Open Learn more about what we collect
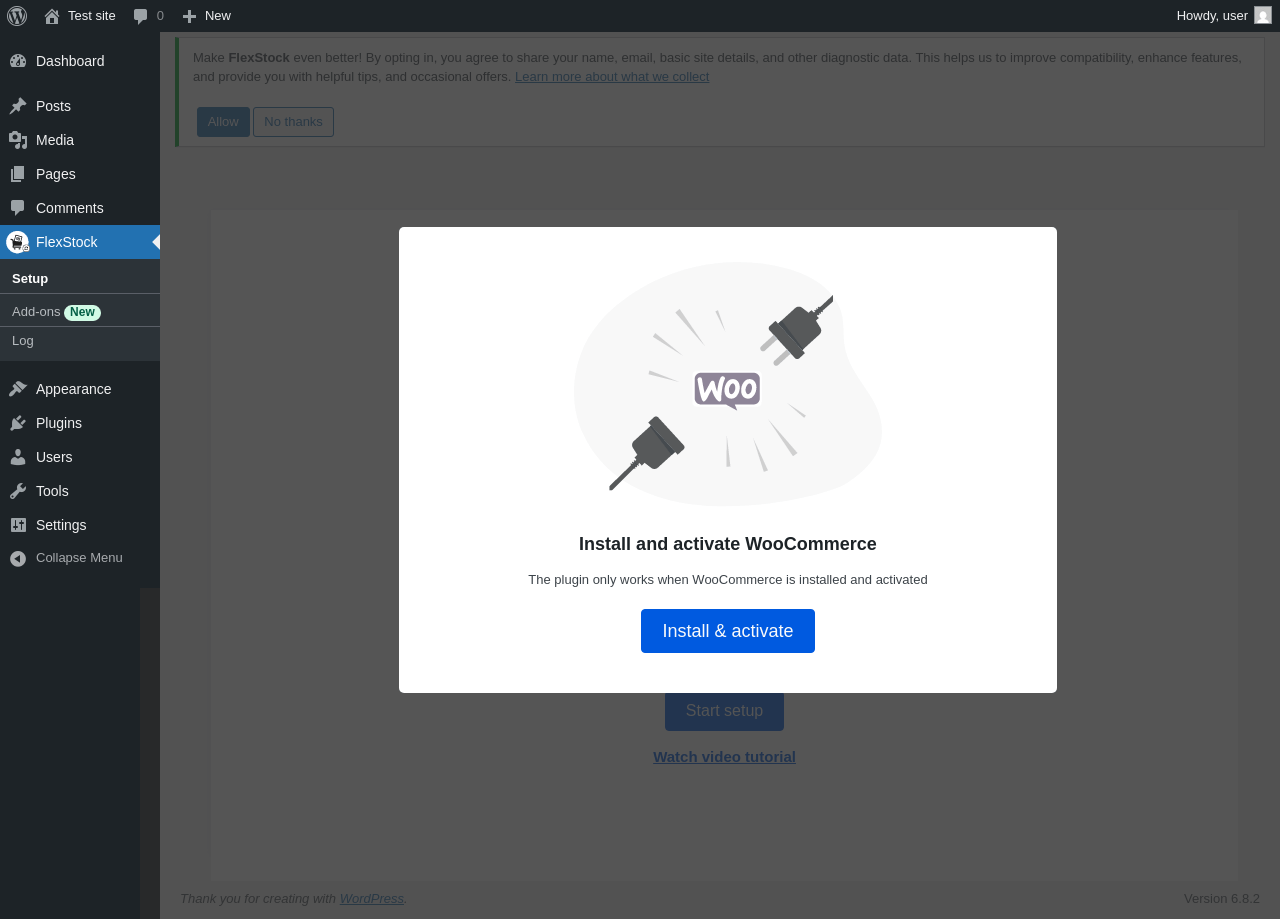 coord(612,77)
